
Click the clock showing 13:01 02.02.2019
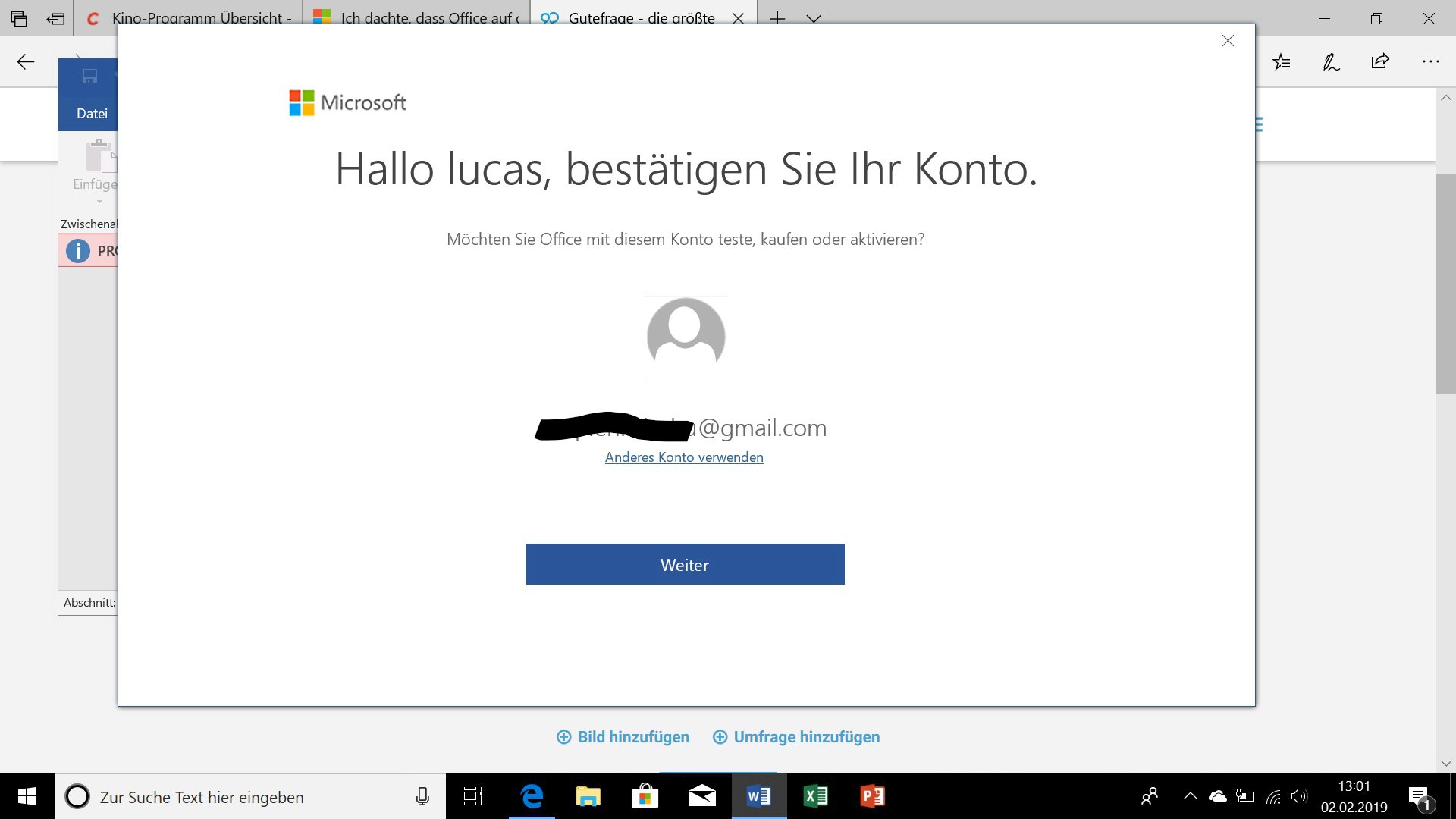1354,796
